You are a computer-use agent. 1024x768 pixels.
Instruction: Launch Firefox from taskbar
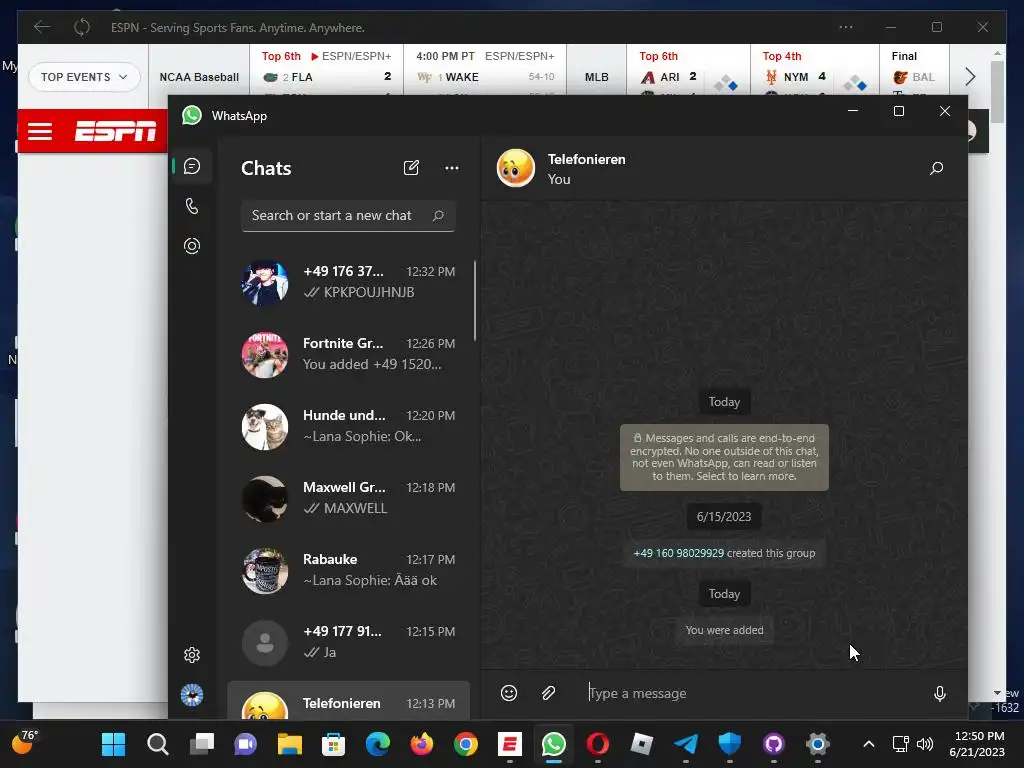422,744
